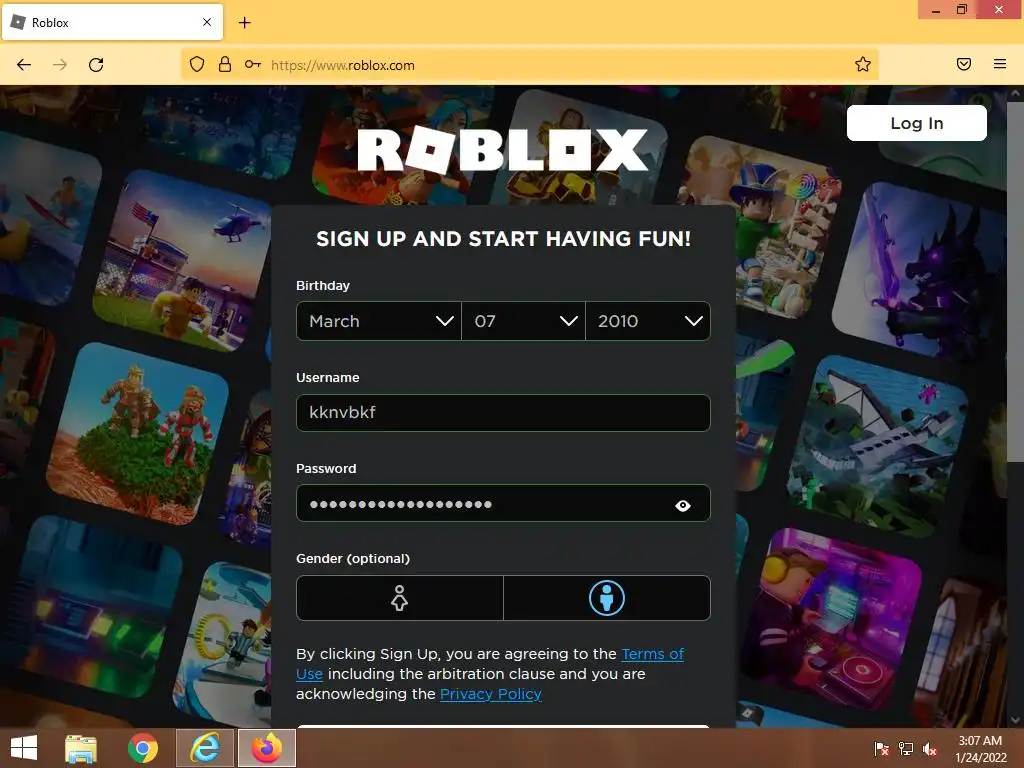
Task: Click the network tray icon
Action: coord(906,748)
